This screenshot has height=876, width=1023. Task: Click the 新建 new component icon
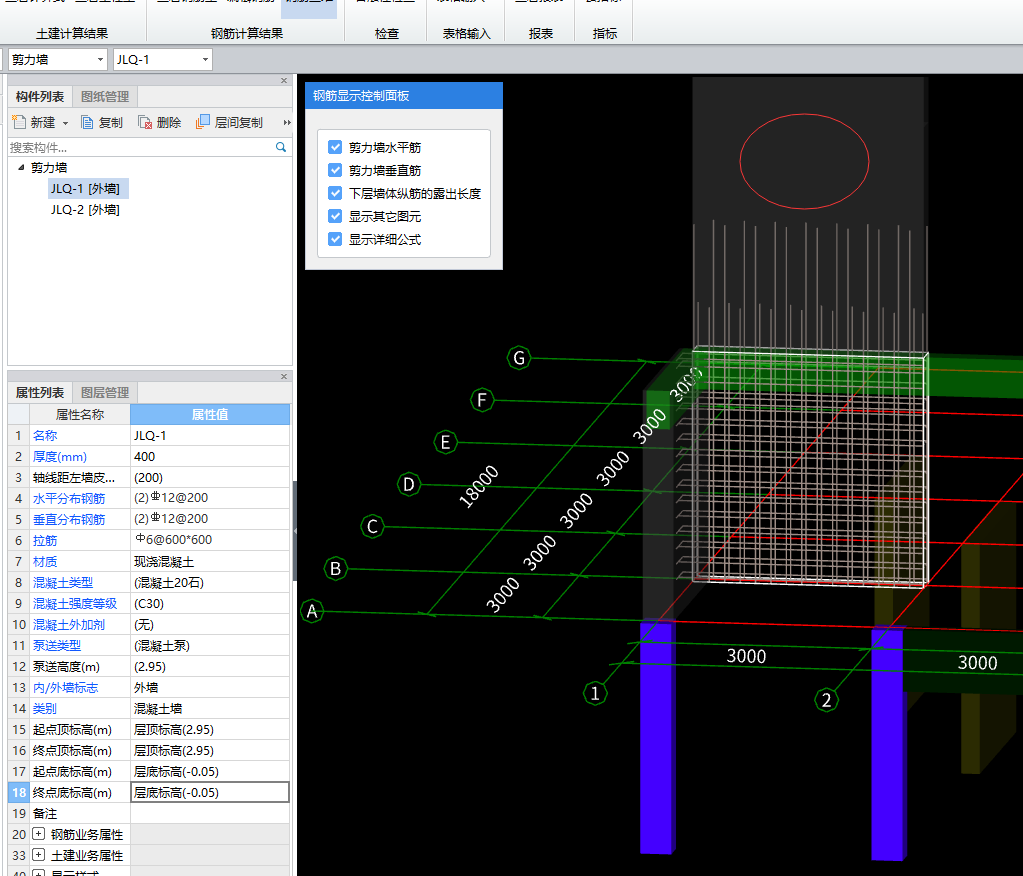[x=19, y=122]
